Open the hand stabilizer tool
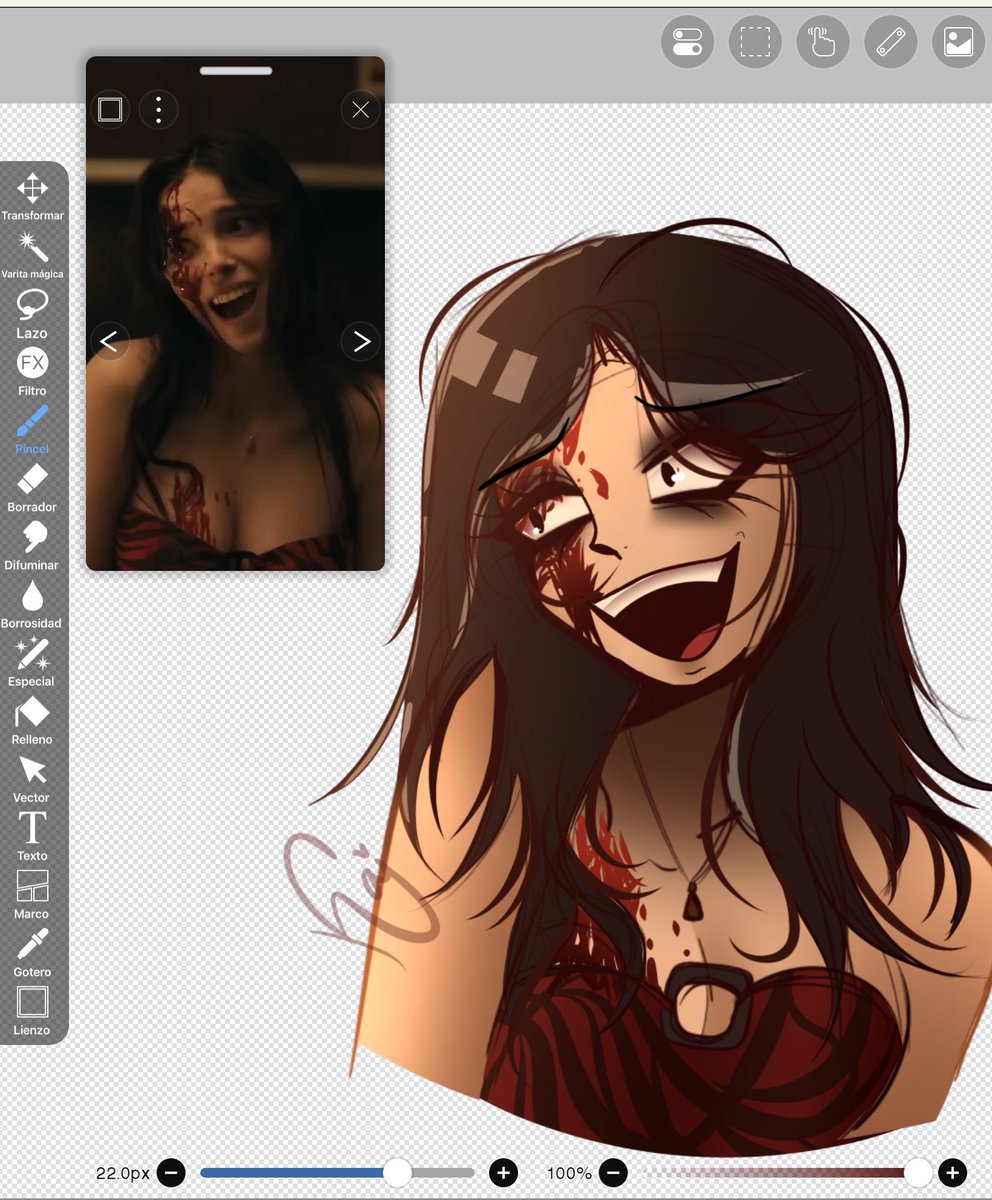 [x=823, y=42]
